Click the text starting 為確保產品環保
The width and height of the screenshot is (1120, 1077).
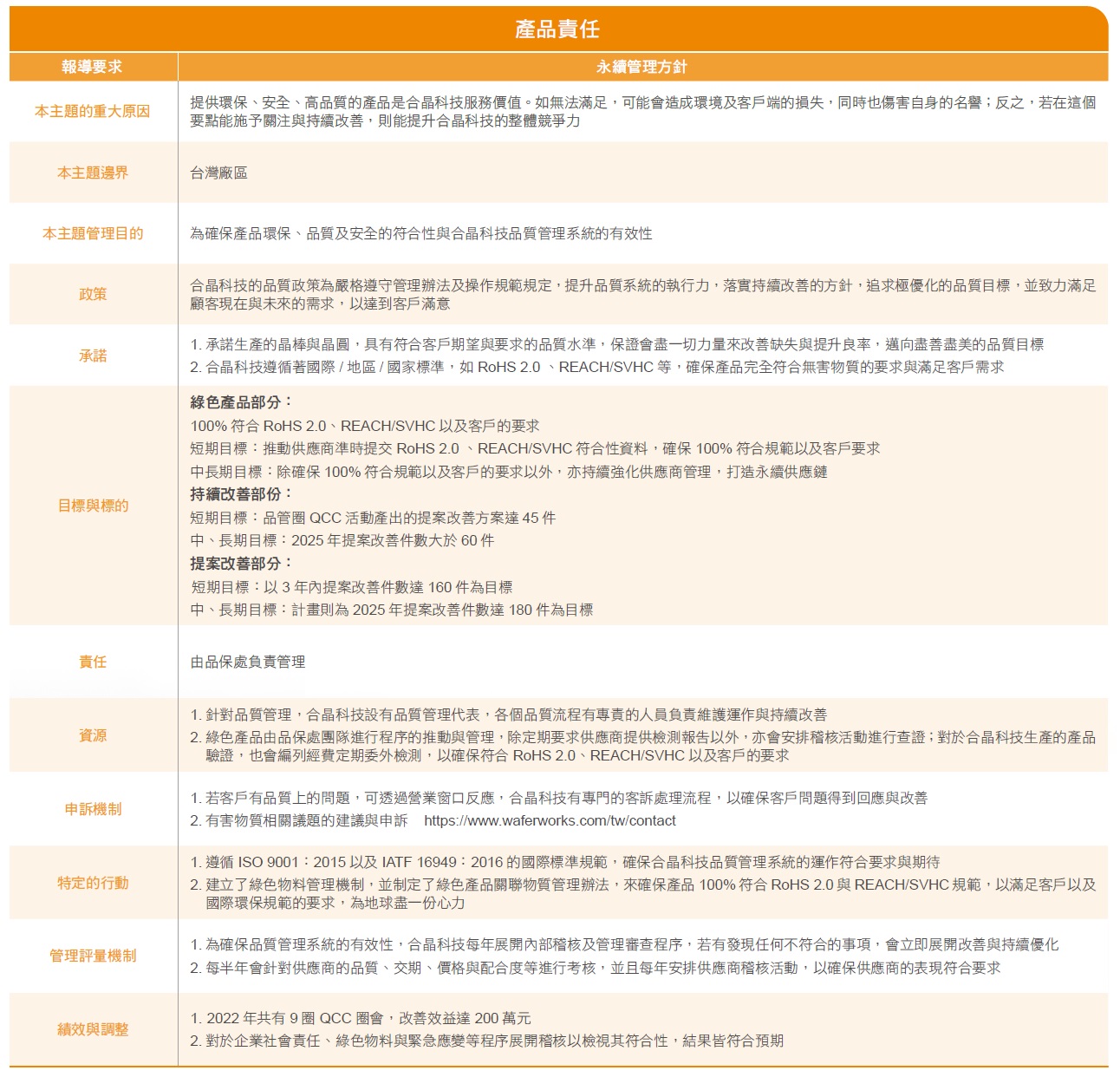(421, 233)
